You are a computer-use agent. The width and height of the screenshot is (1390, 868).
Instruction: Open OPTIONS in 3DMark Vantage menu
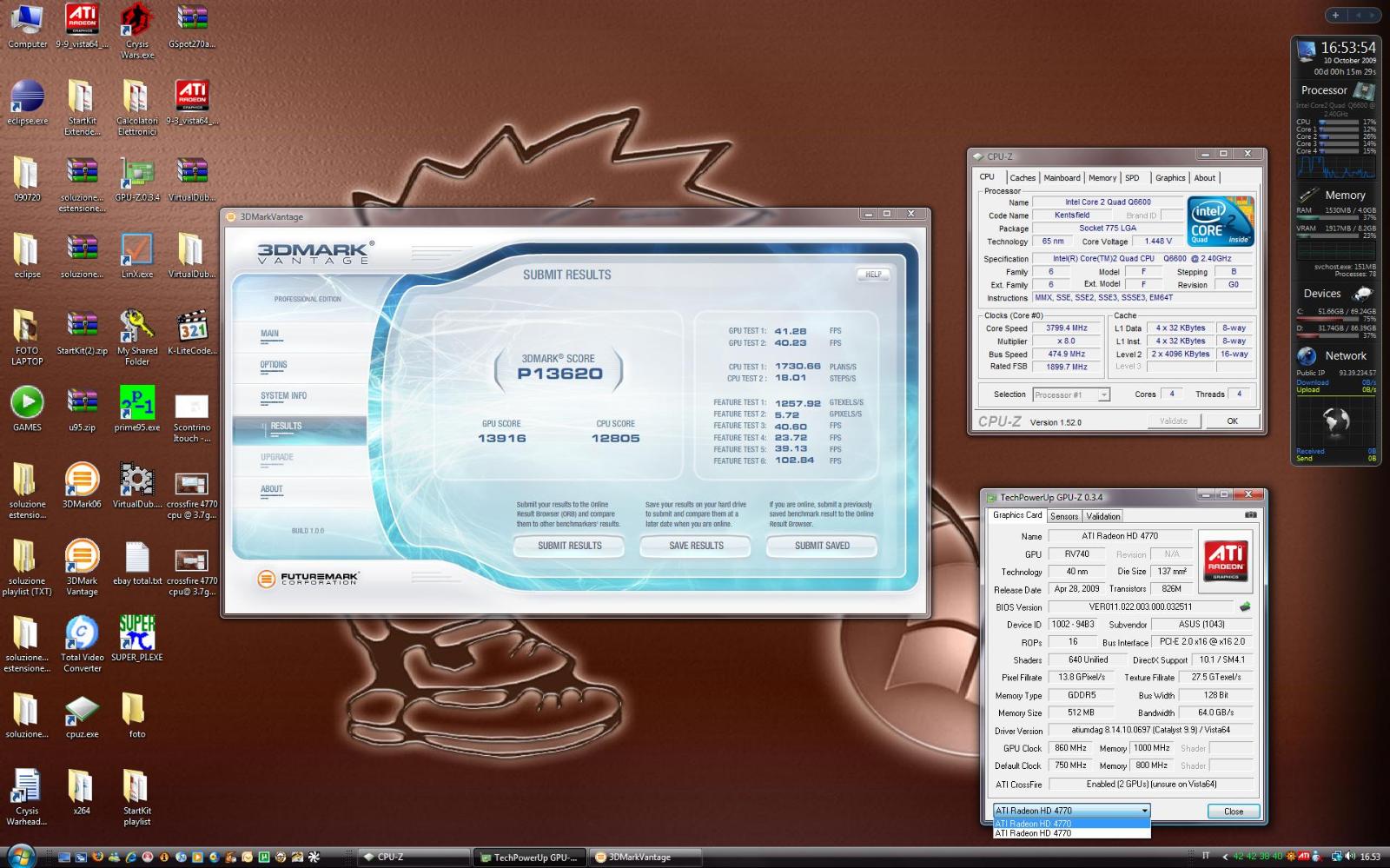274,365
